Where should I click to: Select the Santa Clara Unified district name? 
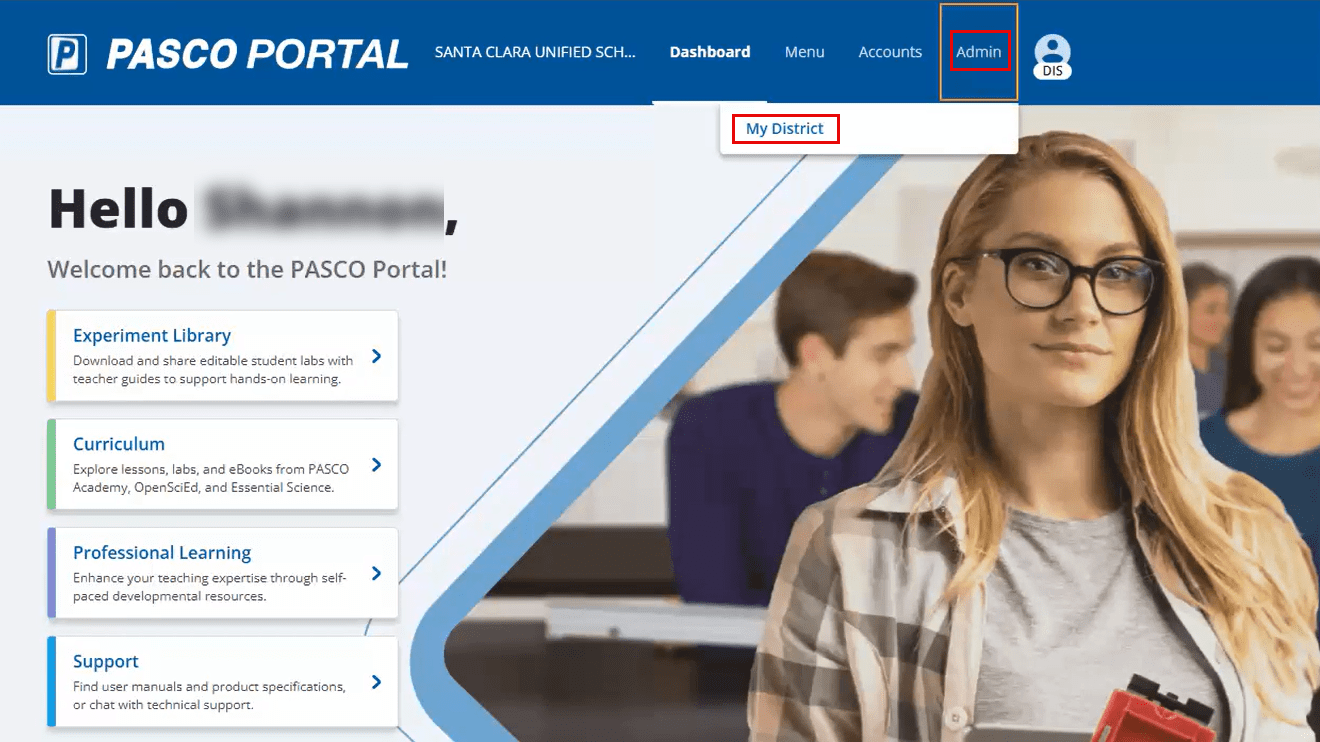(535, 52)
